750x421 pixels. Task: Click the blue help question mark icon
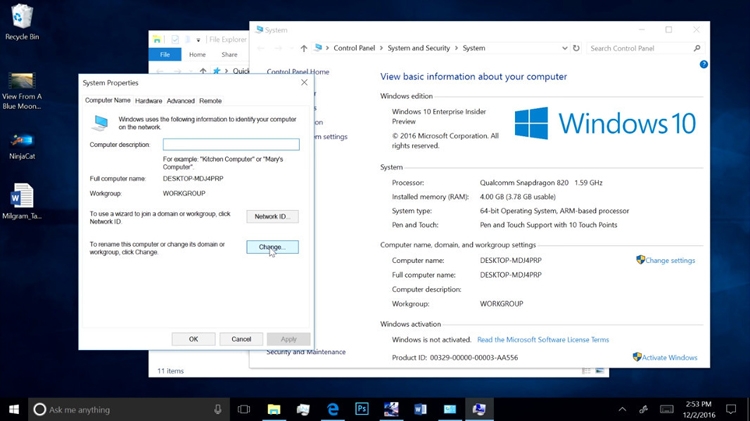coord(704,64)
